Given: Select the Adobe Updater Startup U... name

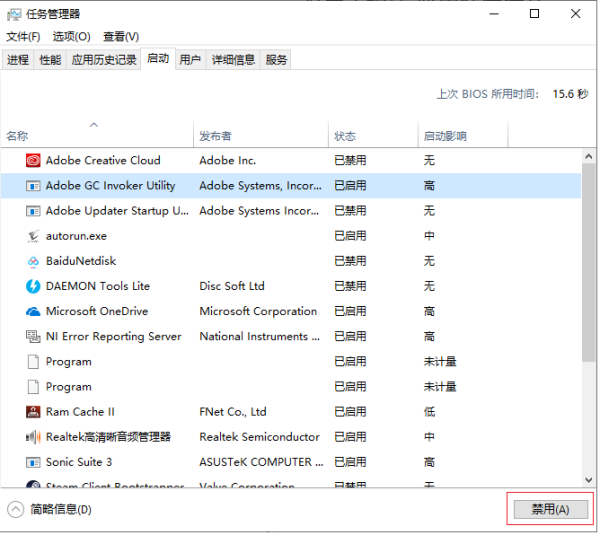Looking at the screenshot, I should pyautogui.click(x=117, y=212).
